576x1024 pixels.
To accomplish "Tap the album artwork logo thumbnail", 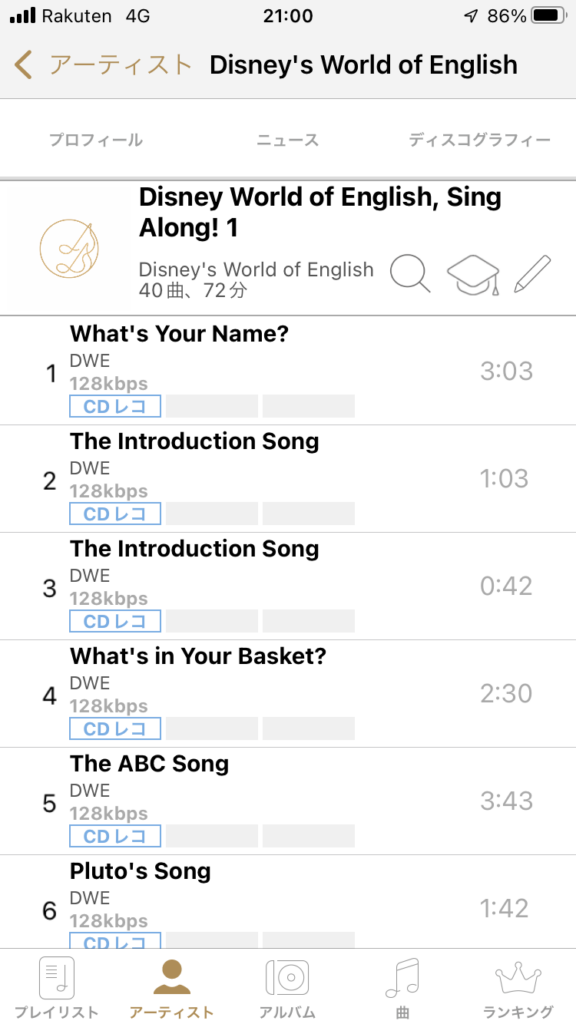I will [x=69, y=249].
